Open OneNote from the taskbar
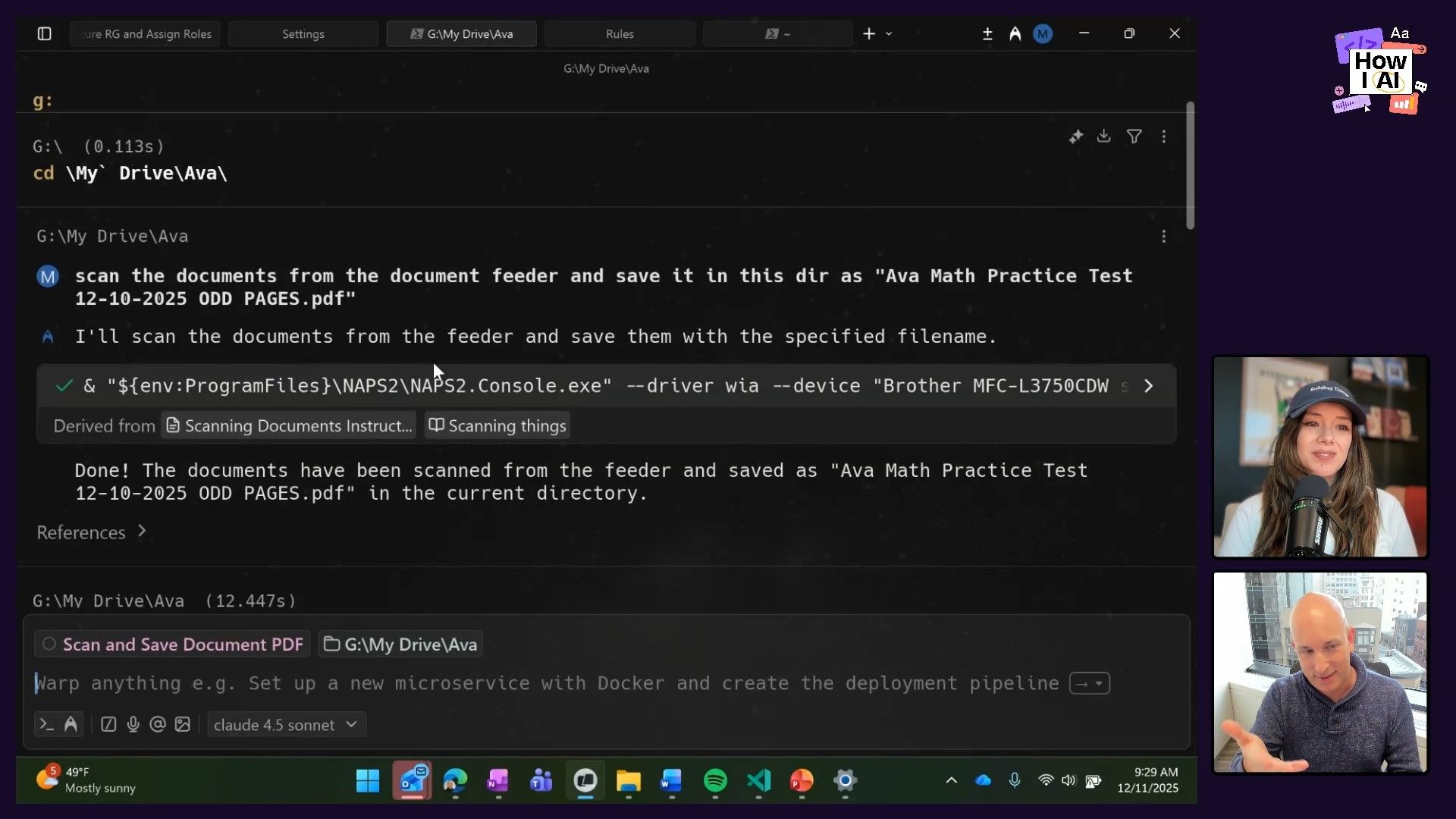The height and width of the screenshot is (819, 1456). [x=498, y=780]
